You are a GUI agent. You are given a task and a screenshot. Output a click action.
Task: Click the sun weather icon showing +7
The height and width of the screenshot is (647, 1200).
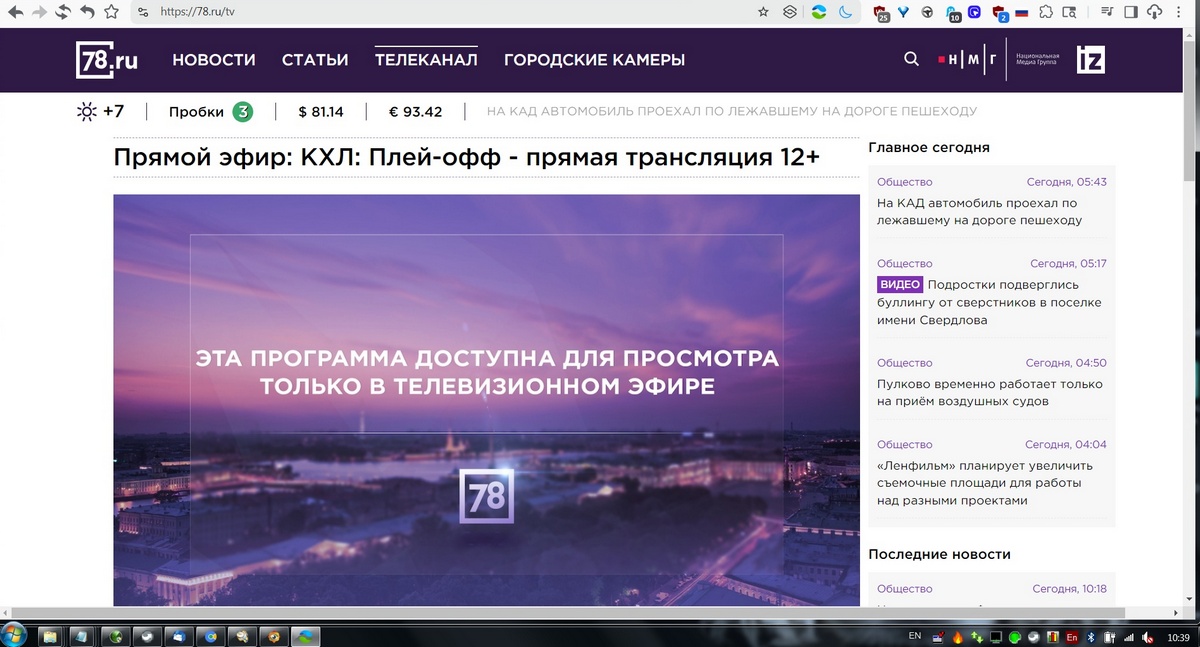87,111
